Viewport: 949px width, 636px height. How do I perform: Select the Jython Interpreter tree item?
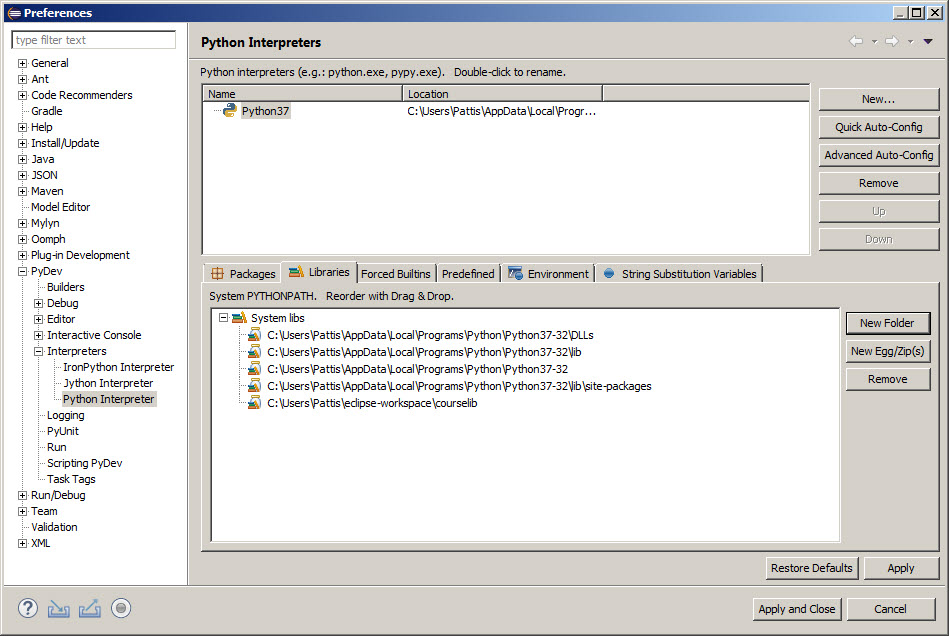coord(108,383)
